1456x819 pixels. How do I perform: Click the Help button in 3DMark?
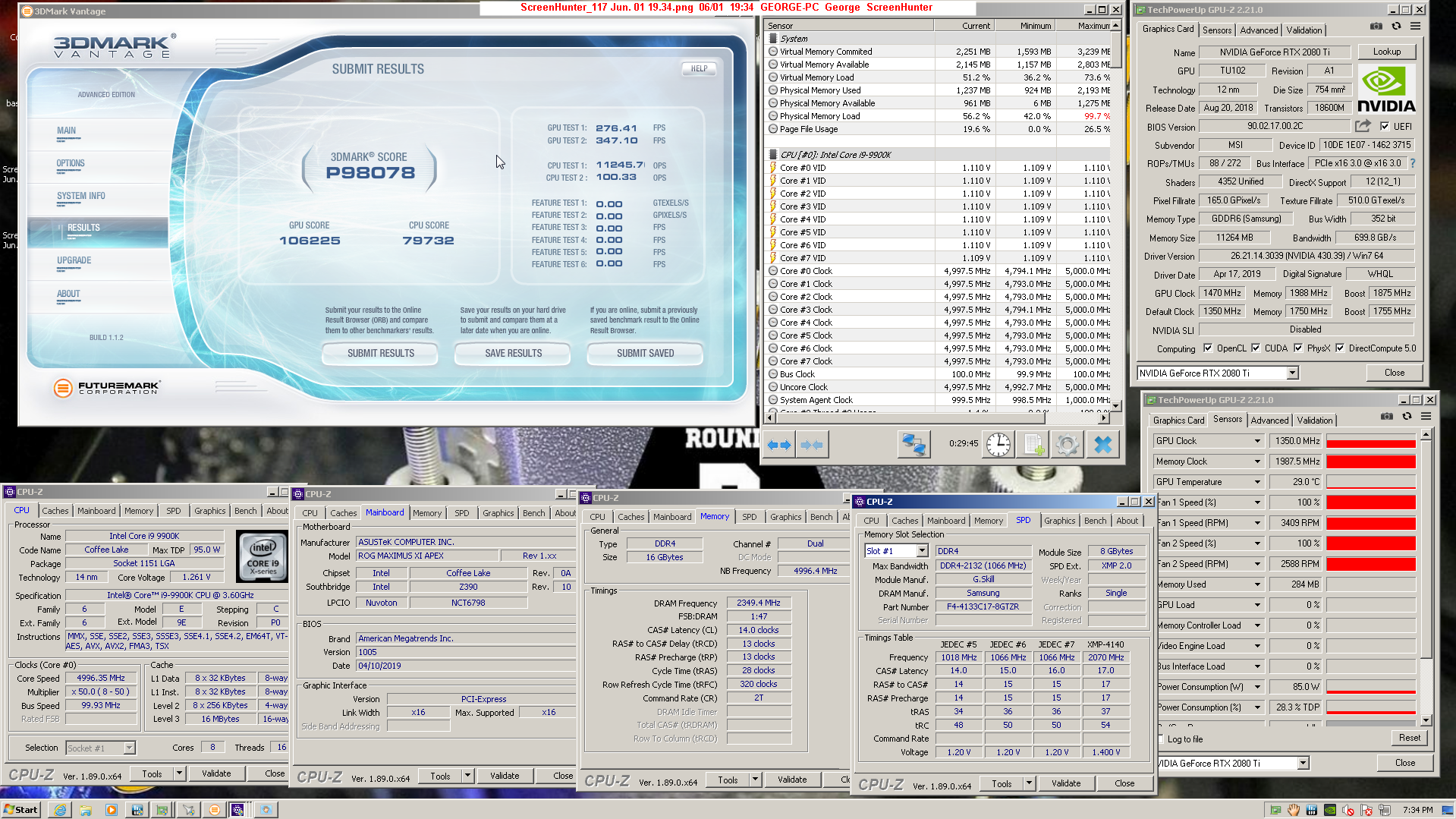click(x=699, y=68)
